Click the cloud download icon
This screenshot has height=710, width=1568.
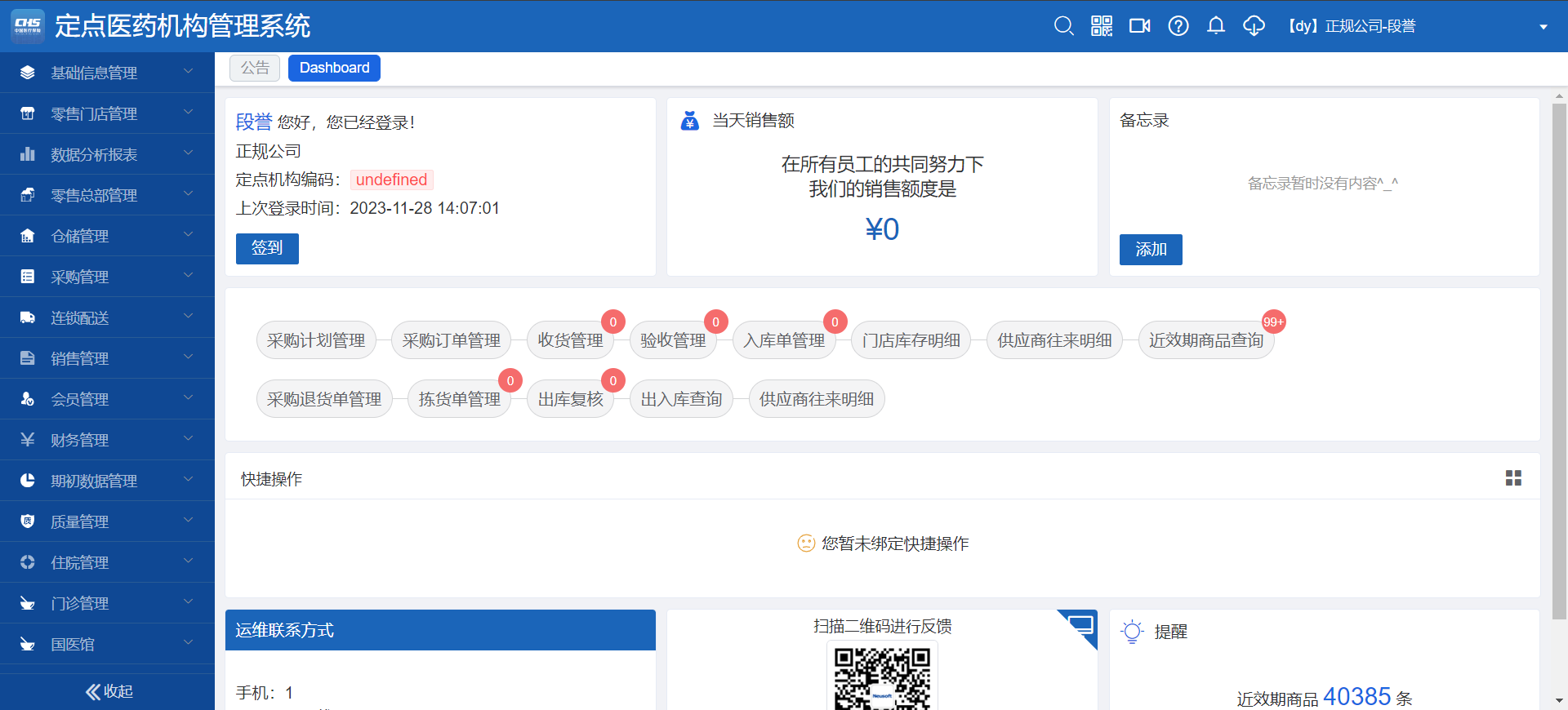(1254, 26)
